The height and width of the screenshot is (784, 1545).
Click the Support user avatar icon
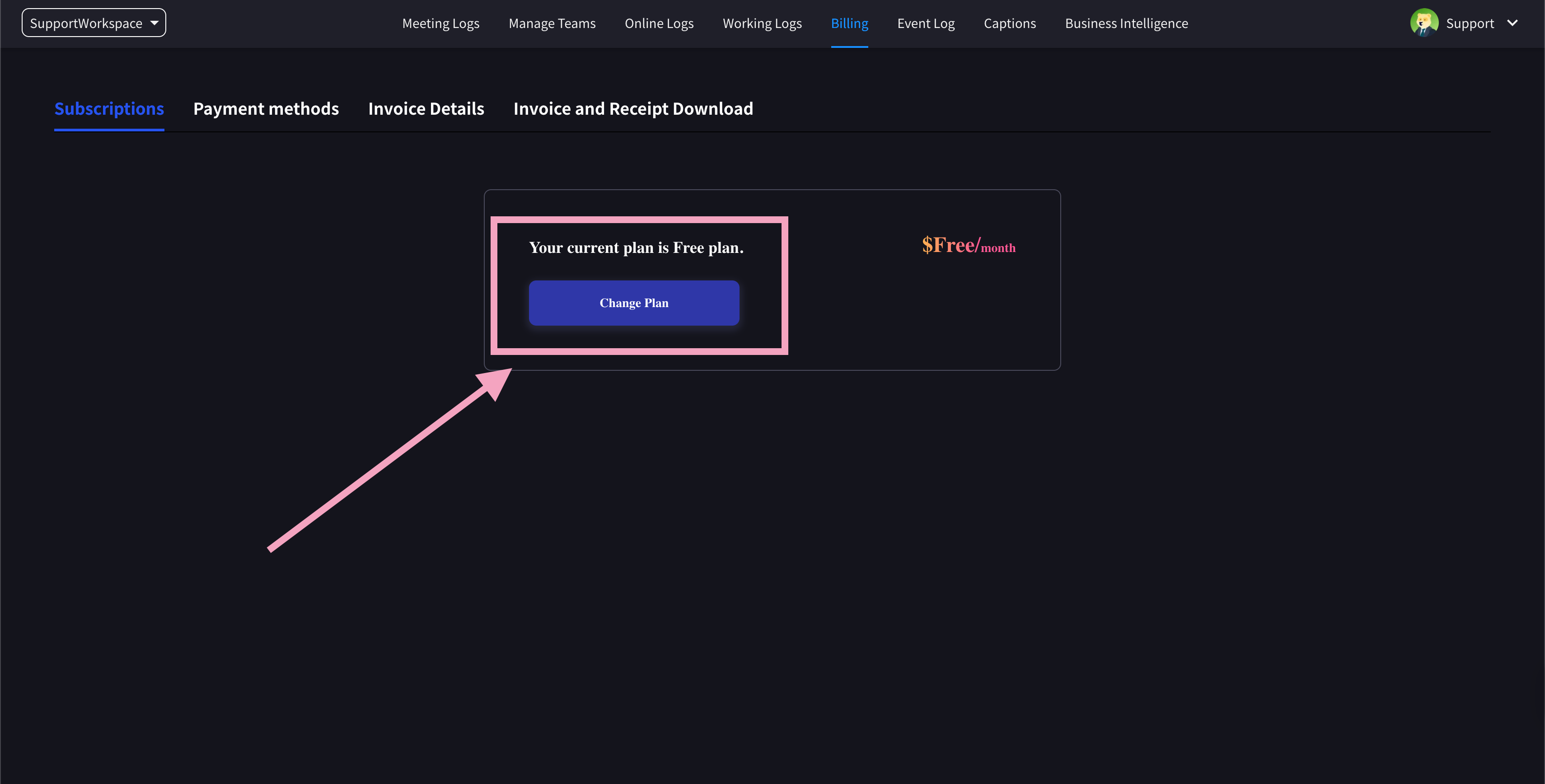(x=1423, y=23)
